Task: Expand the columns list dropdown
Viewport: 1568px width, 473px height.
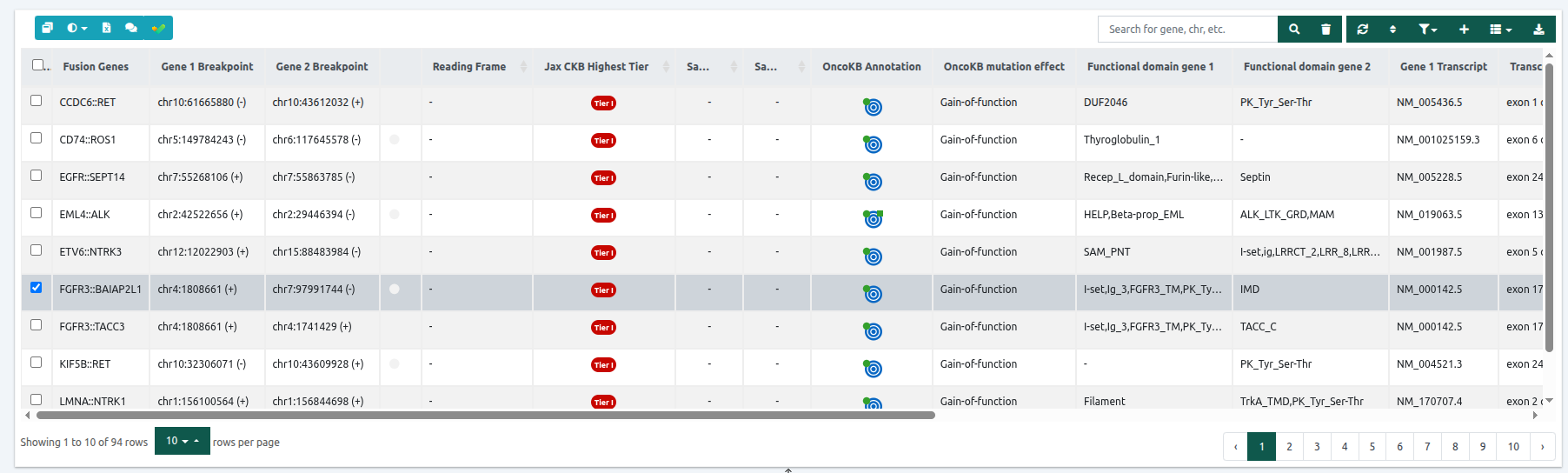Action: [x=1500, y=29]
